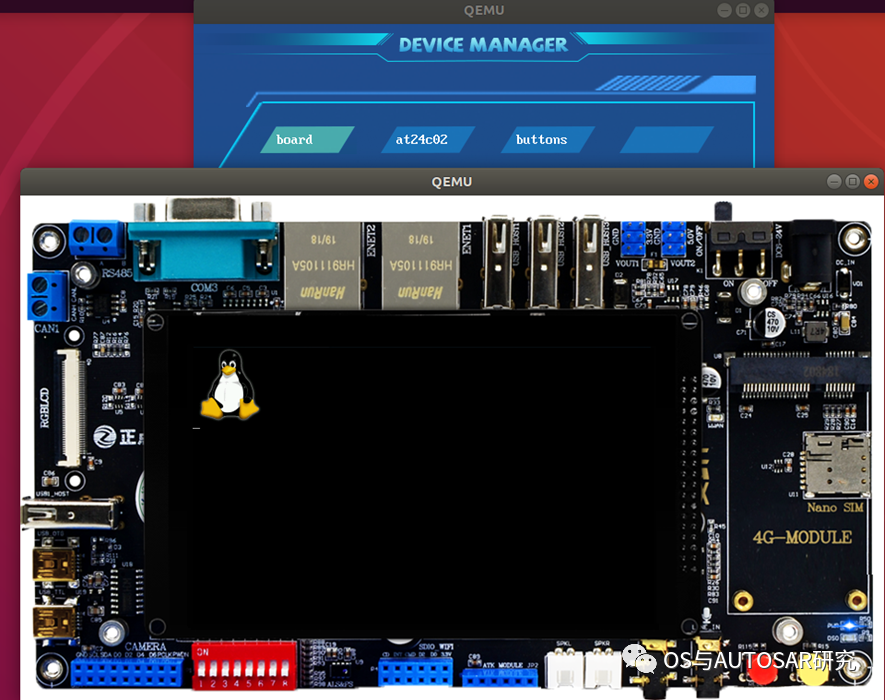The width and height of the screenshot is (885, 700).
Task: Open the at24c02 tab in Device Manager
Action: click(427, 139)
